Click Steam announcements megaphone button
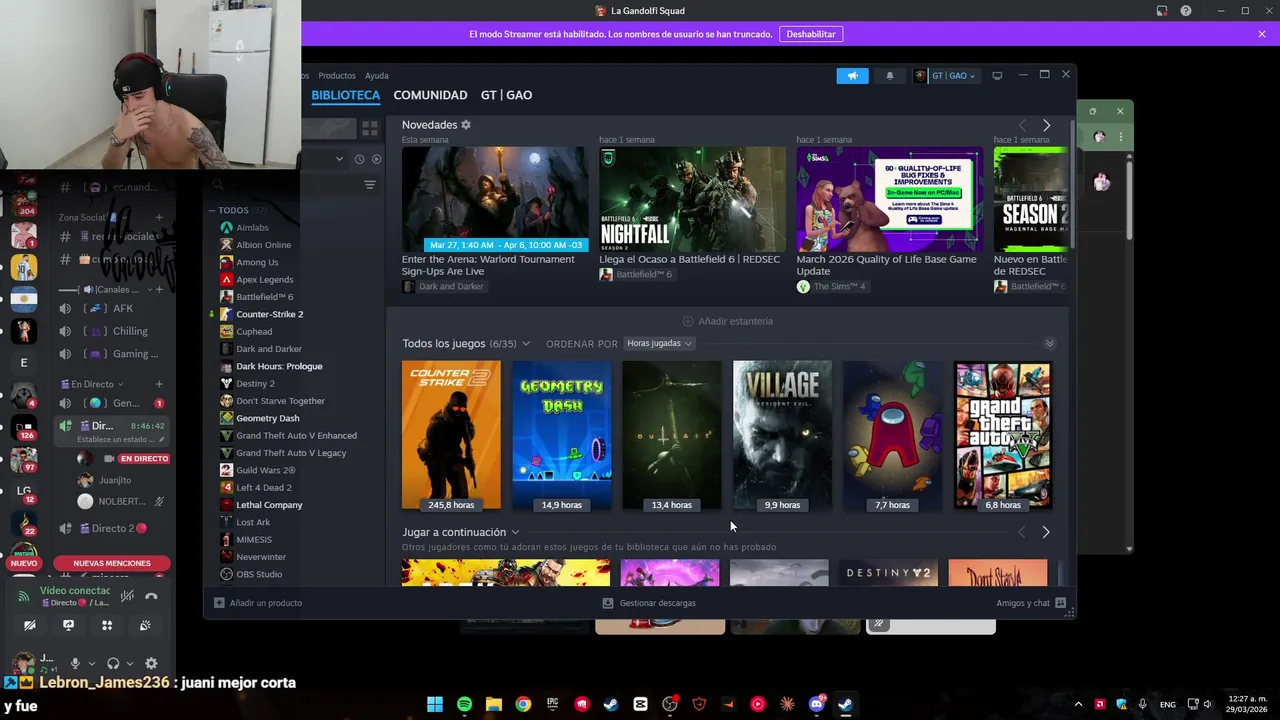 [852, 76]
